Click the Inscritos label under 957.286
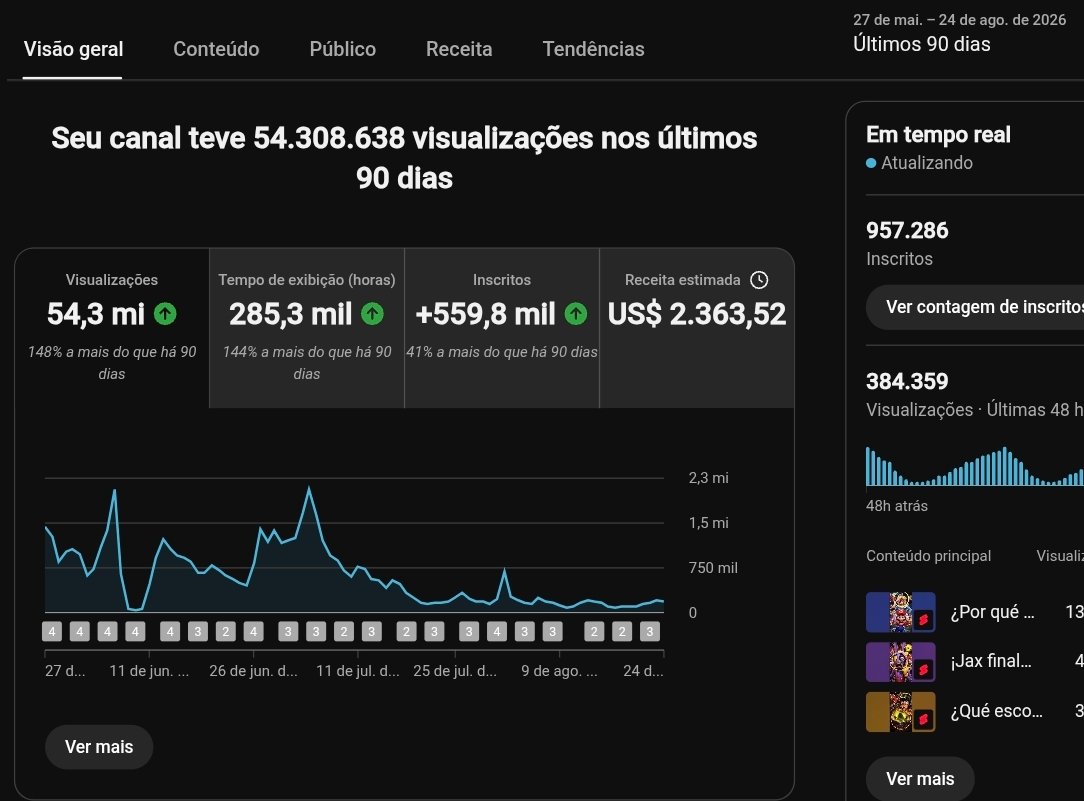Image resolution: width=1084 pixels, height=801 pixels. (899, 259)
